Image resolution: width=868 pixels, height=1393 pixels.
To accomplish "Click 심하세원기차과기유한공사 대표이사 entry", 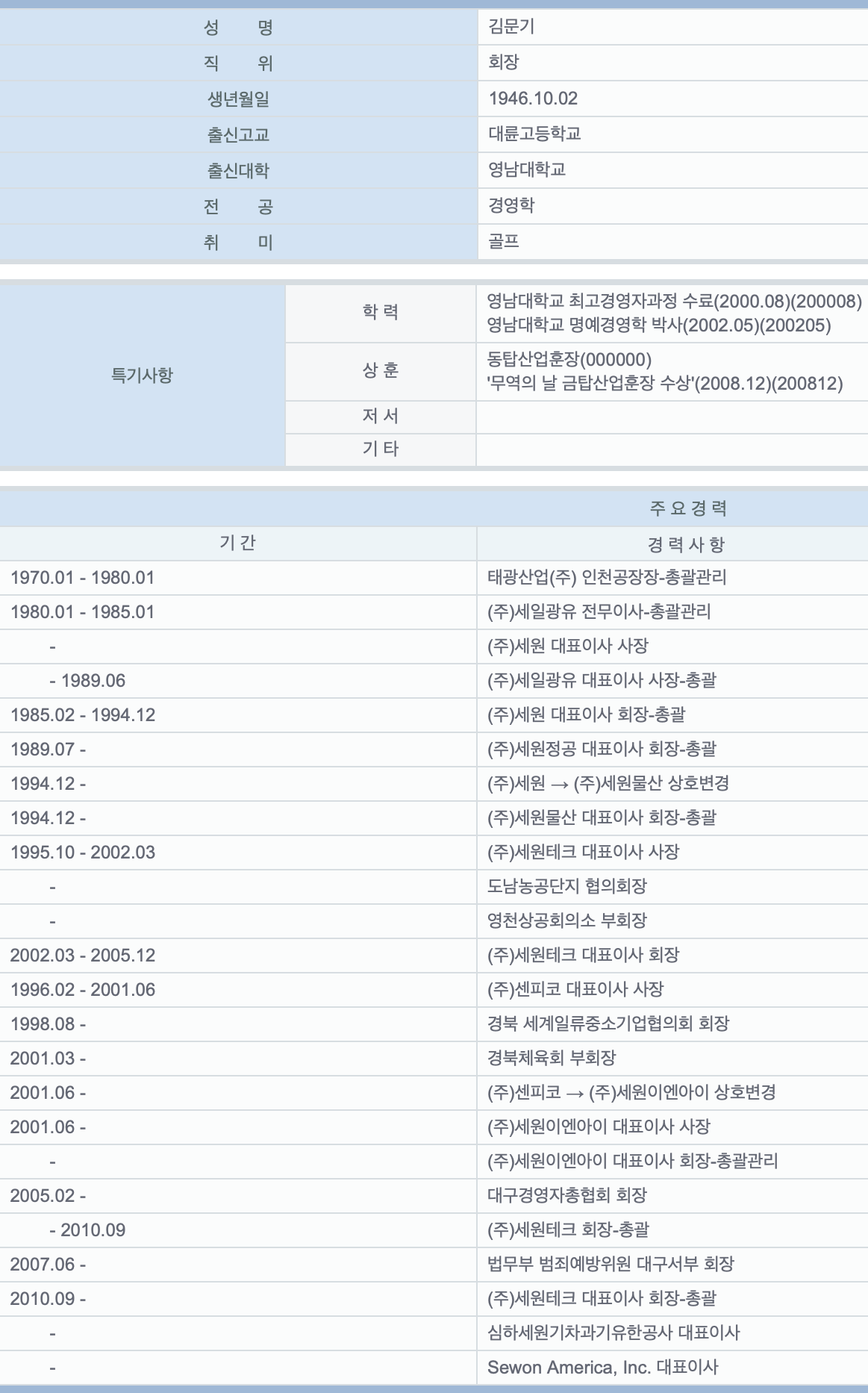I will pyautogui.click(x=613, y=1333).
